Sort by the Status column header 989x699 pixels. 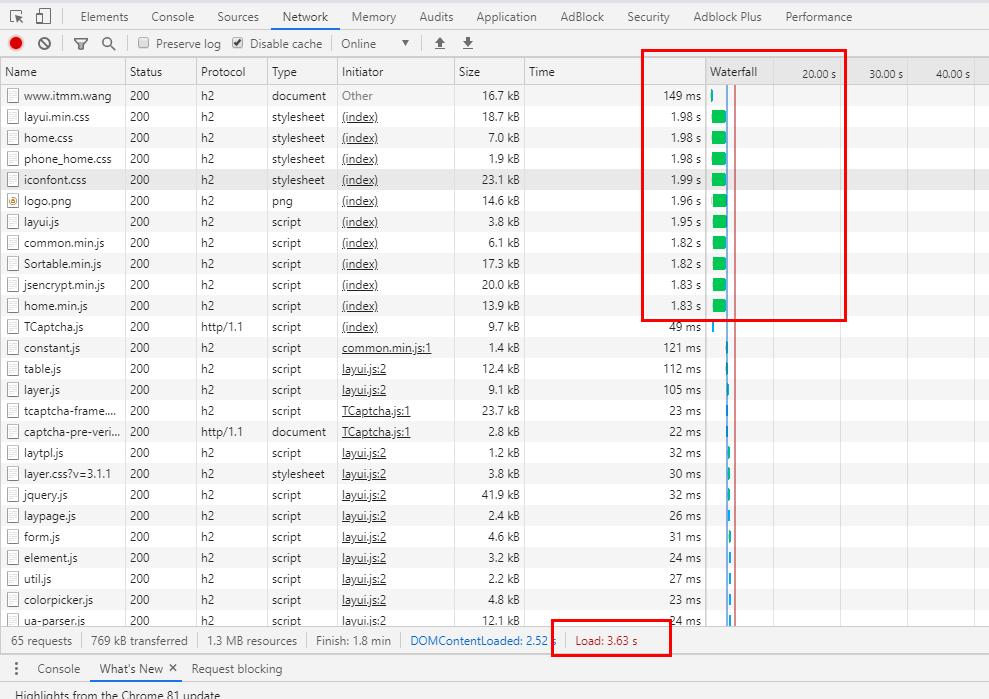point(161,72)
